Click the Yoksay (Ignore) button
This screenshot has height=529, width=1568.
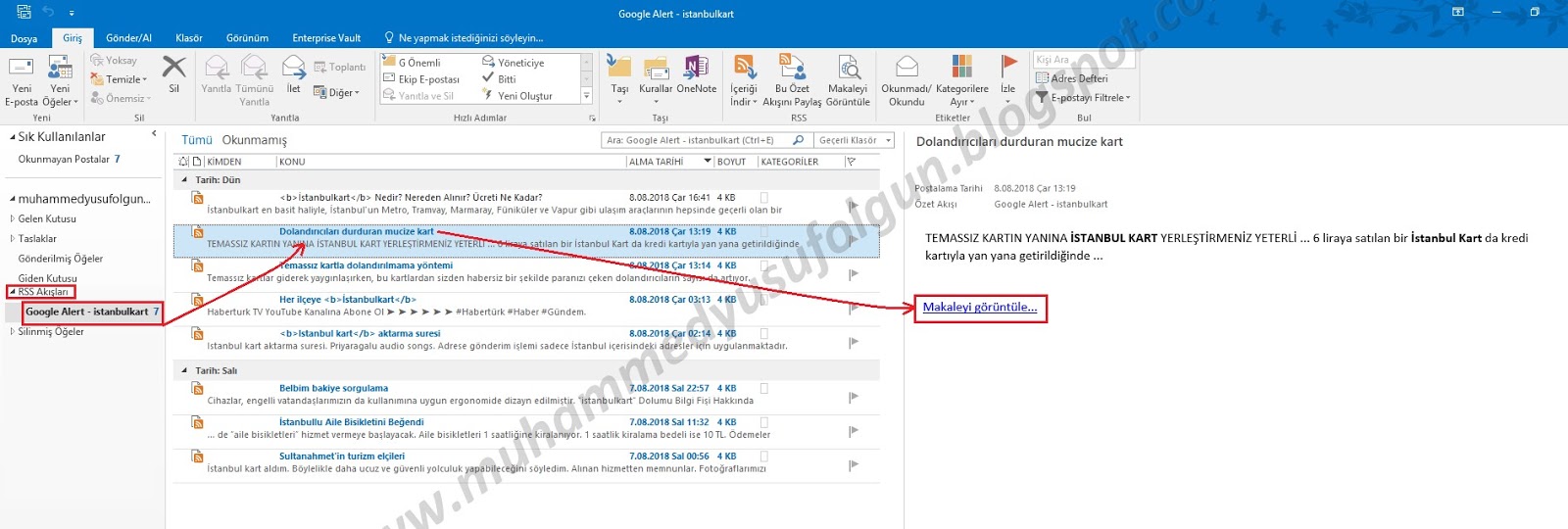(114, 61)
